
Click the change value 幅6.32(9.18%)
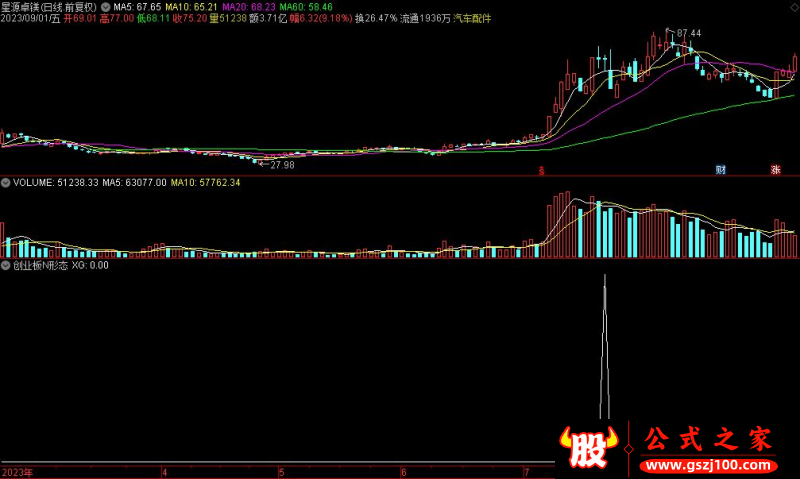(x=321, y=18)
